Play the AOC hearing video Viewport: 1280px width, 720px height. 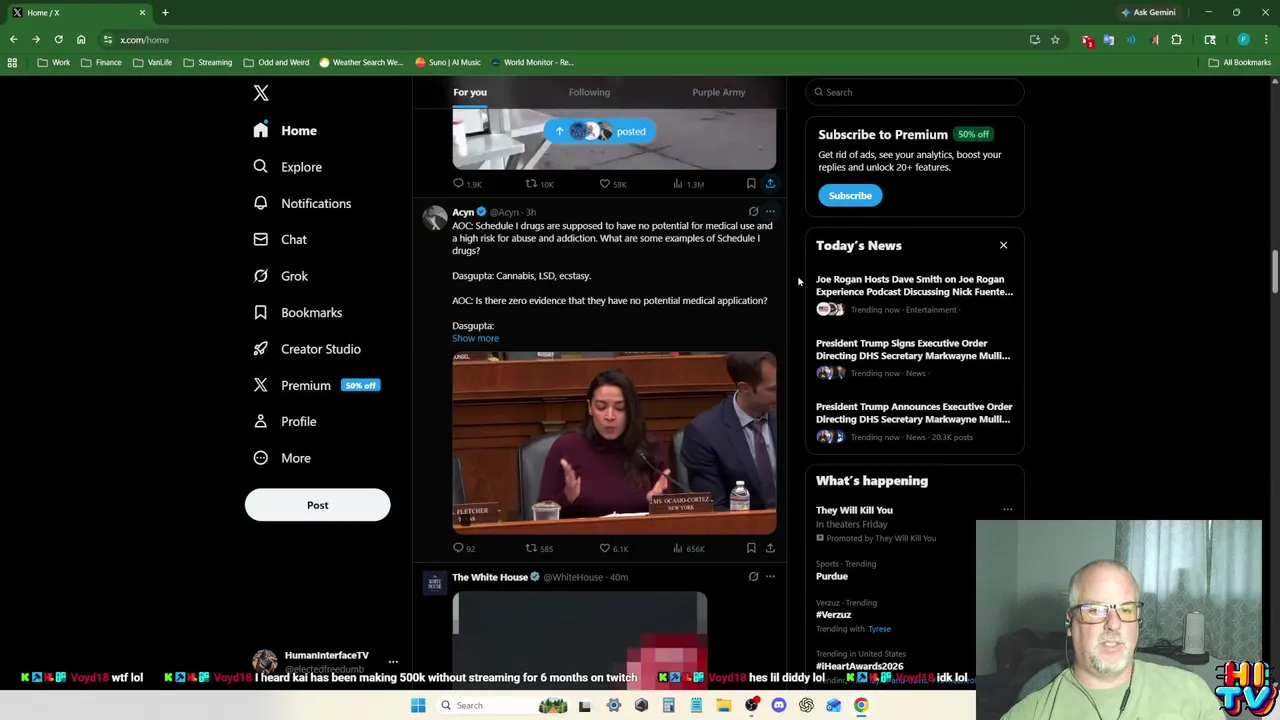click(614, 443)
